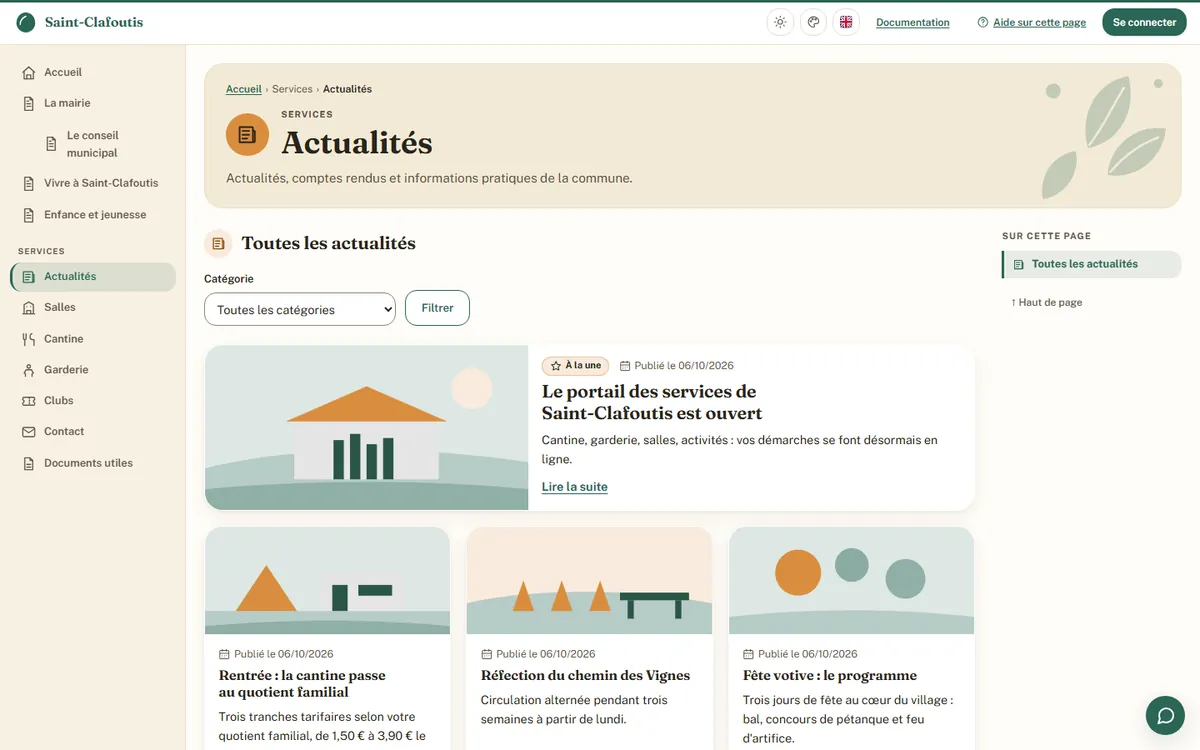
Task: Click Lire la suite link
Action: click(x=575, y=487)
